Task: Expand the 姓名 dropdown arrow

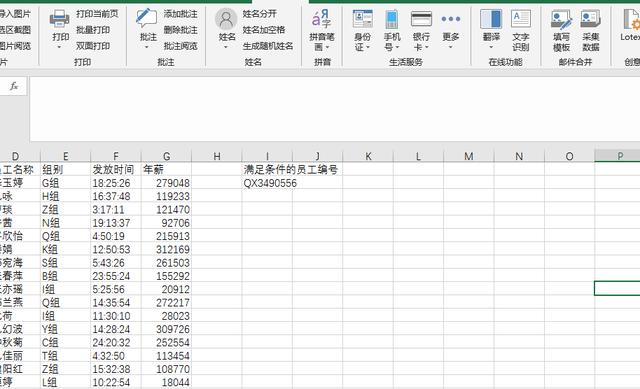Action: (x=226, y=47)
